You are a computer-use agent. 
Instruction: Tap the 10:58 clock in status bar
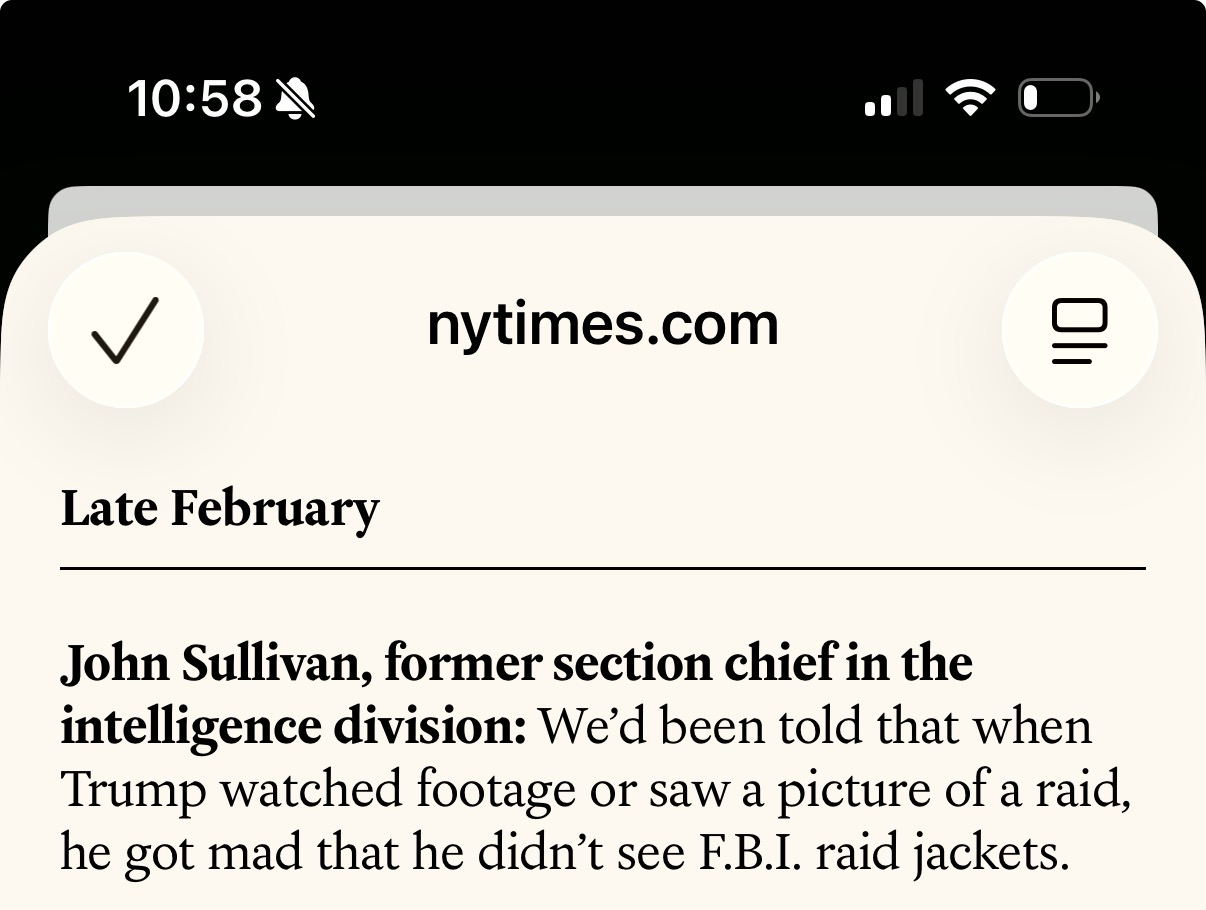pyautogui.click(x=194, y=98)
